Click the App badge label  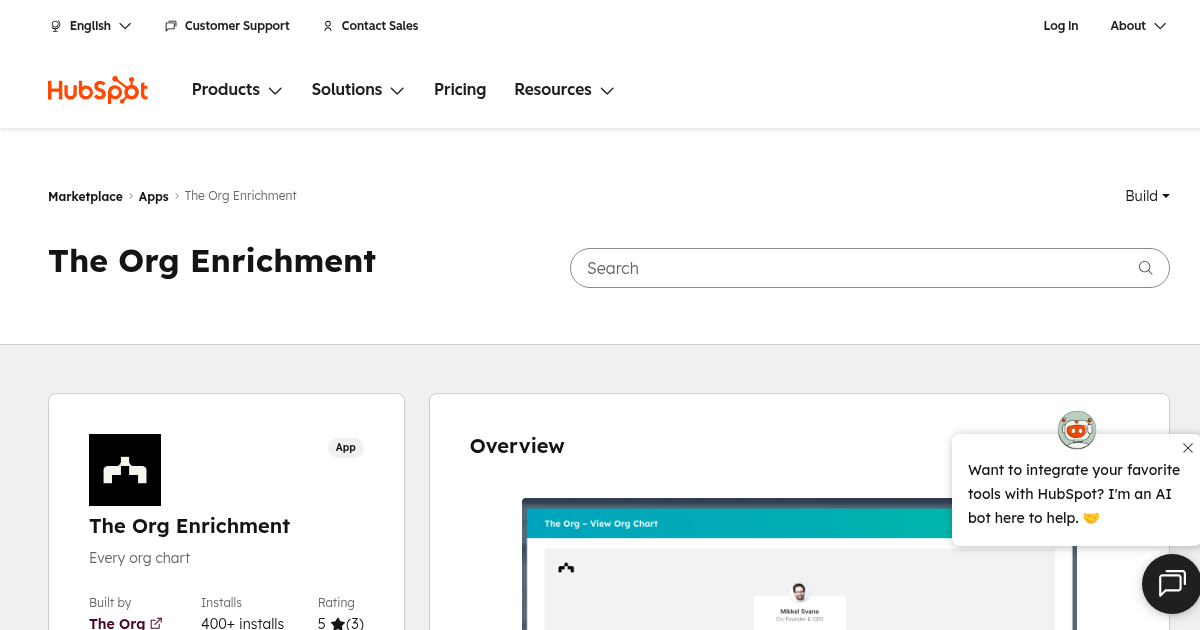click(346, 448)
